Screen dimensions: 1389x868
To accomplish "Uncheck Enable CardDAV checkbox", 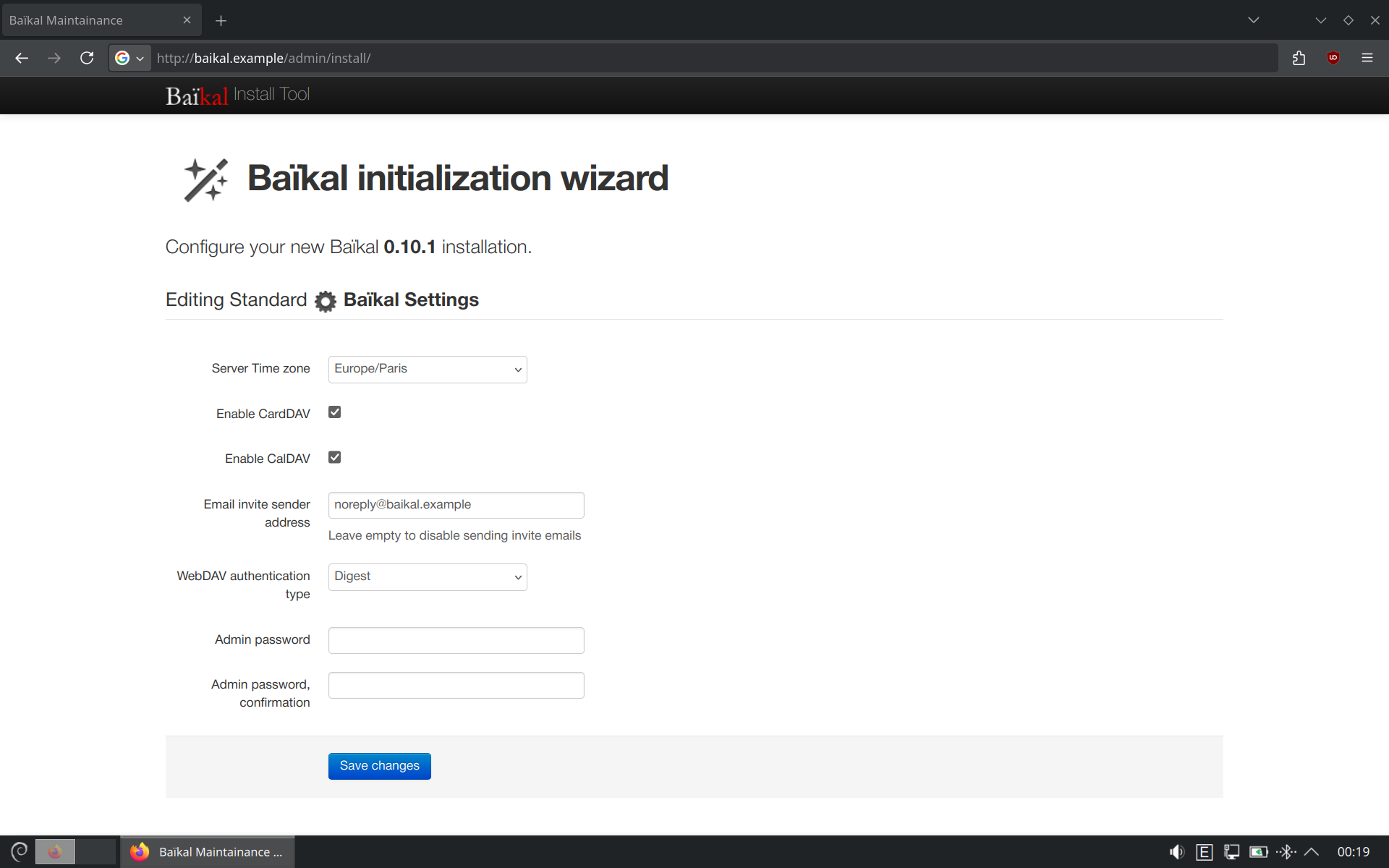I will tap(334, 412).
